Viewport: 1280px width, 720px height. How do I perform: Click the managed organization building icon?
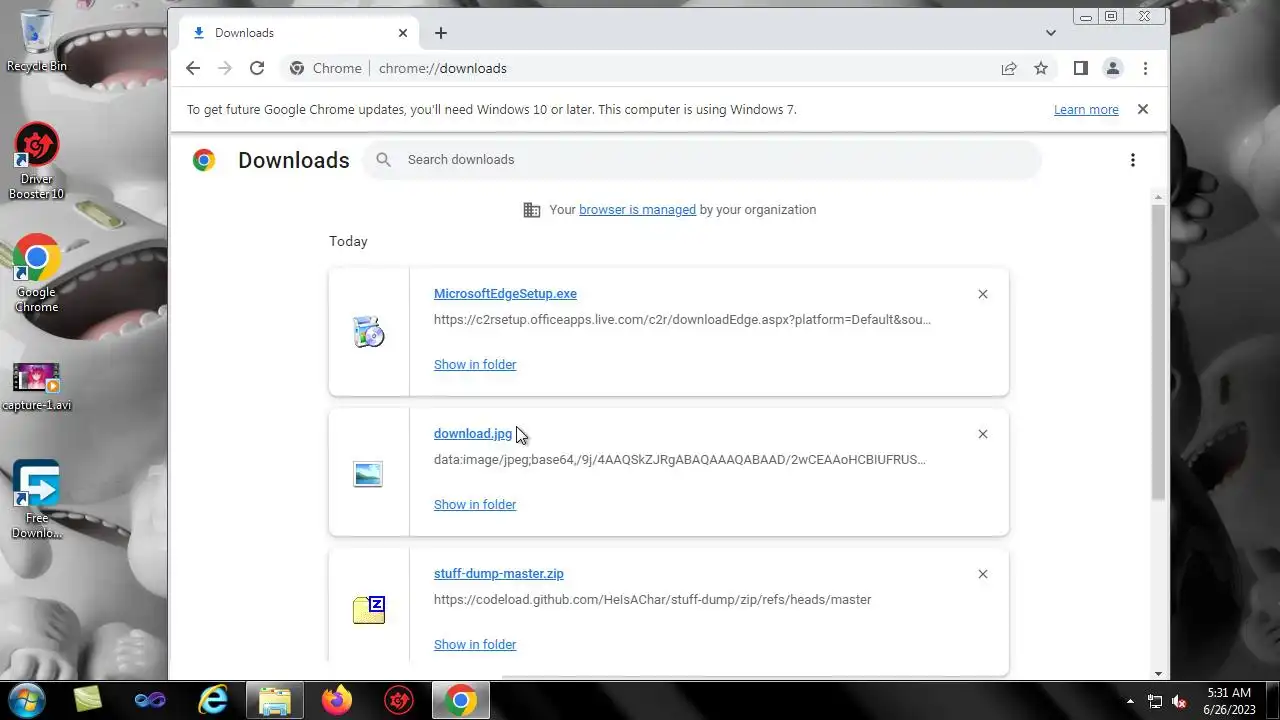pos(532,210)
